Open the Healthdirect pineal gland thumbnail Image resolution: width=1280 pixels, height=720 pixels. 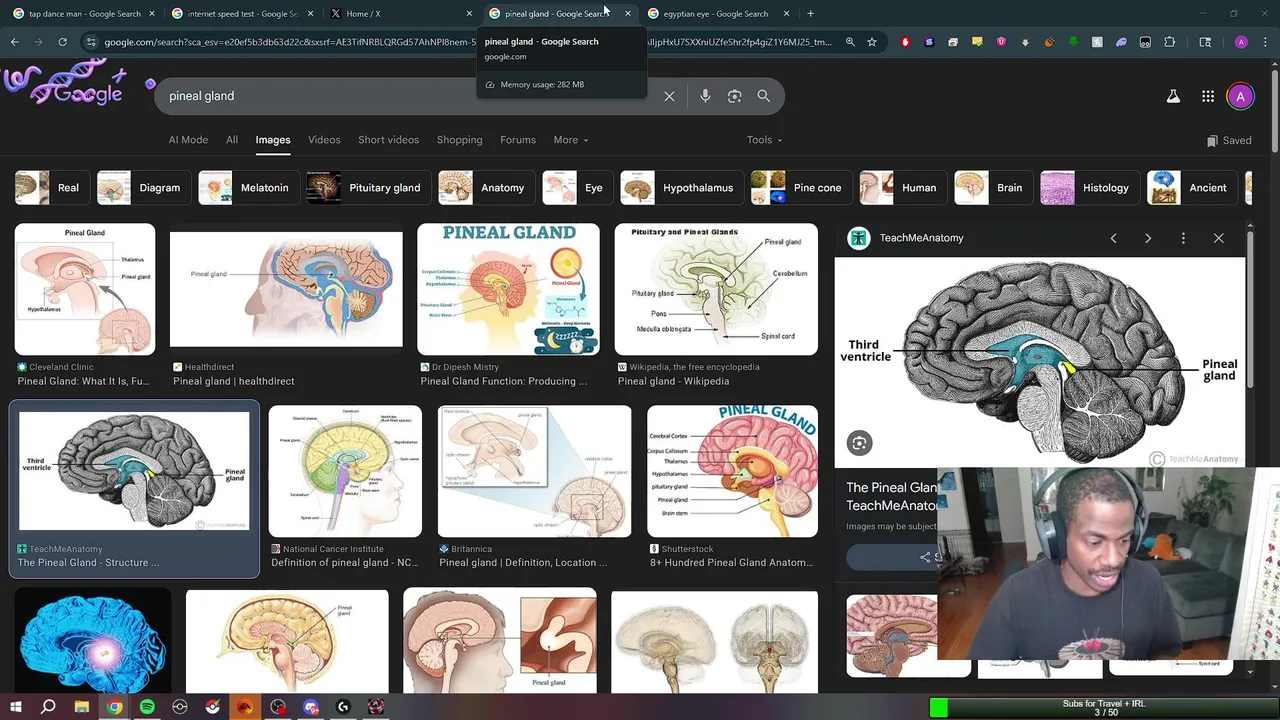point(286,290)
